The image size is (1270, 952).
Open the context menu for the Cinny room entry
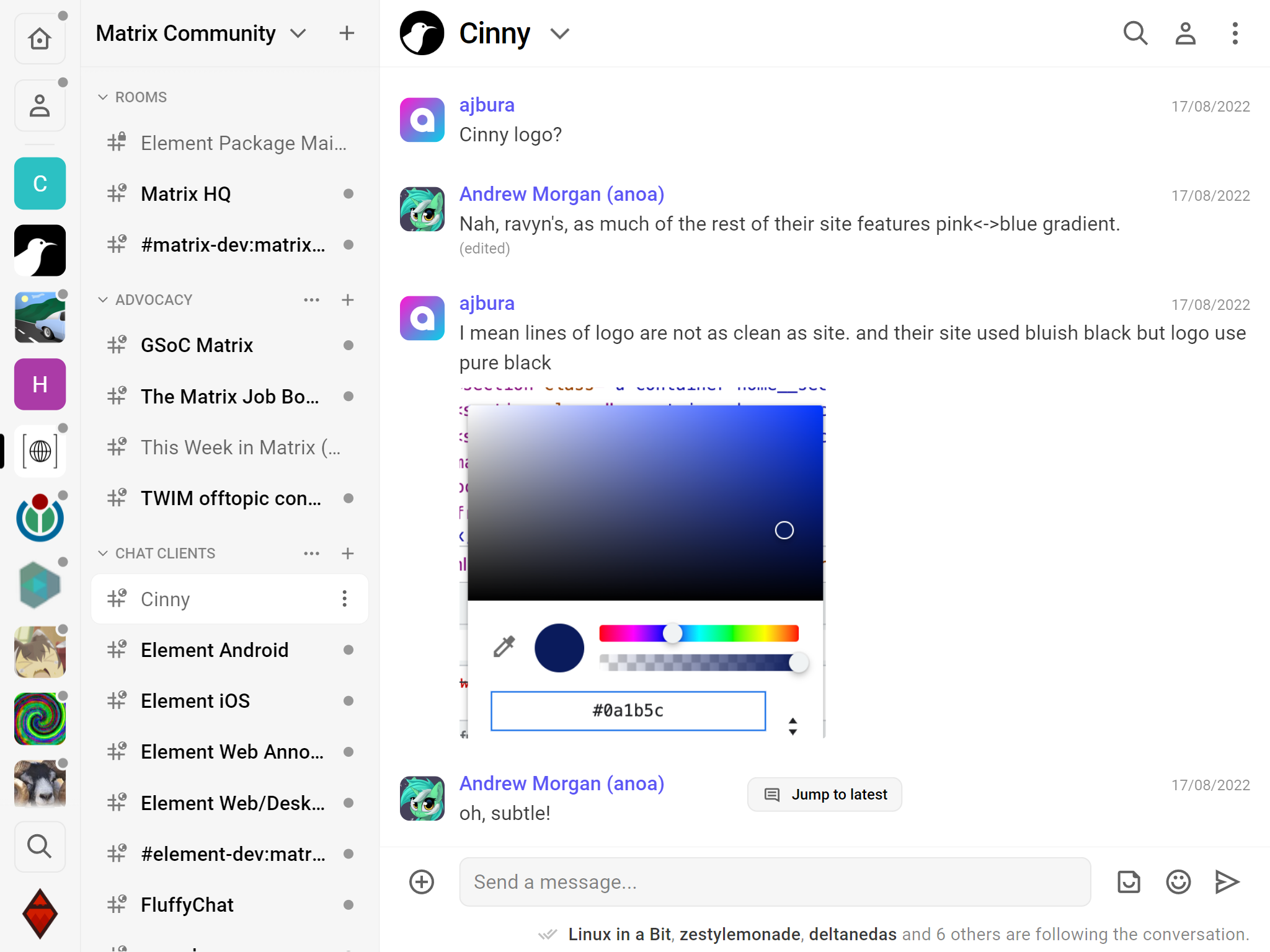tap(344, 599)
